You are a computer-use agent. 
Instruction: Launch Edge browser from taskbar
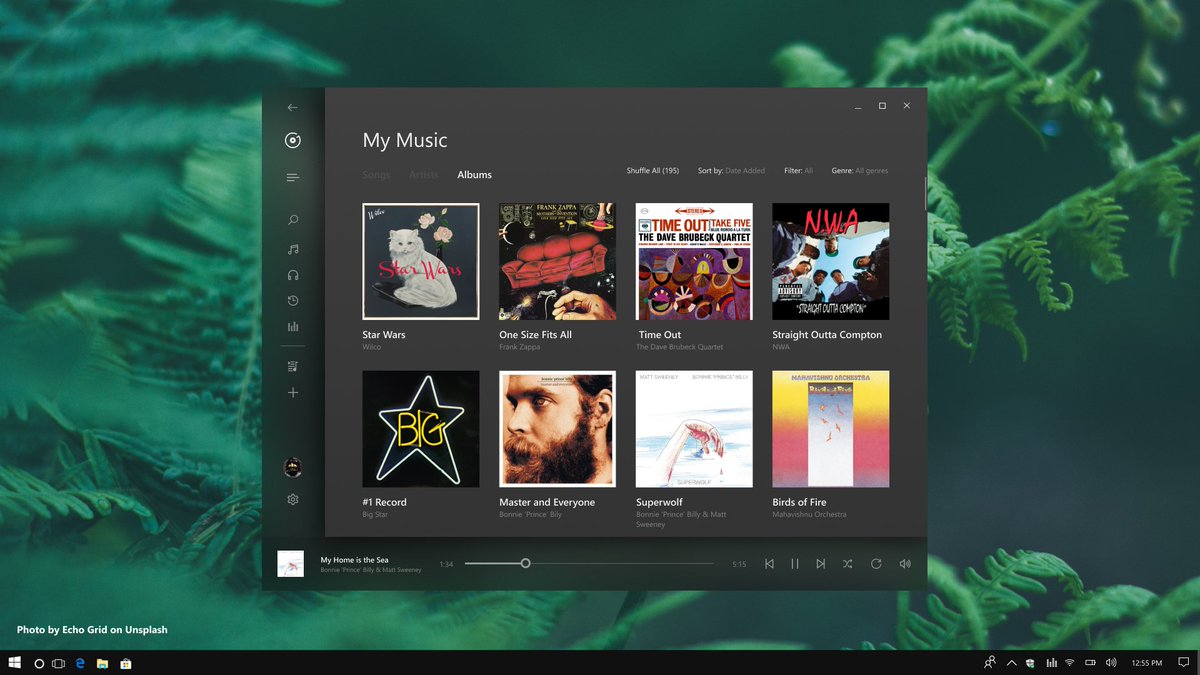point(80,663)
